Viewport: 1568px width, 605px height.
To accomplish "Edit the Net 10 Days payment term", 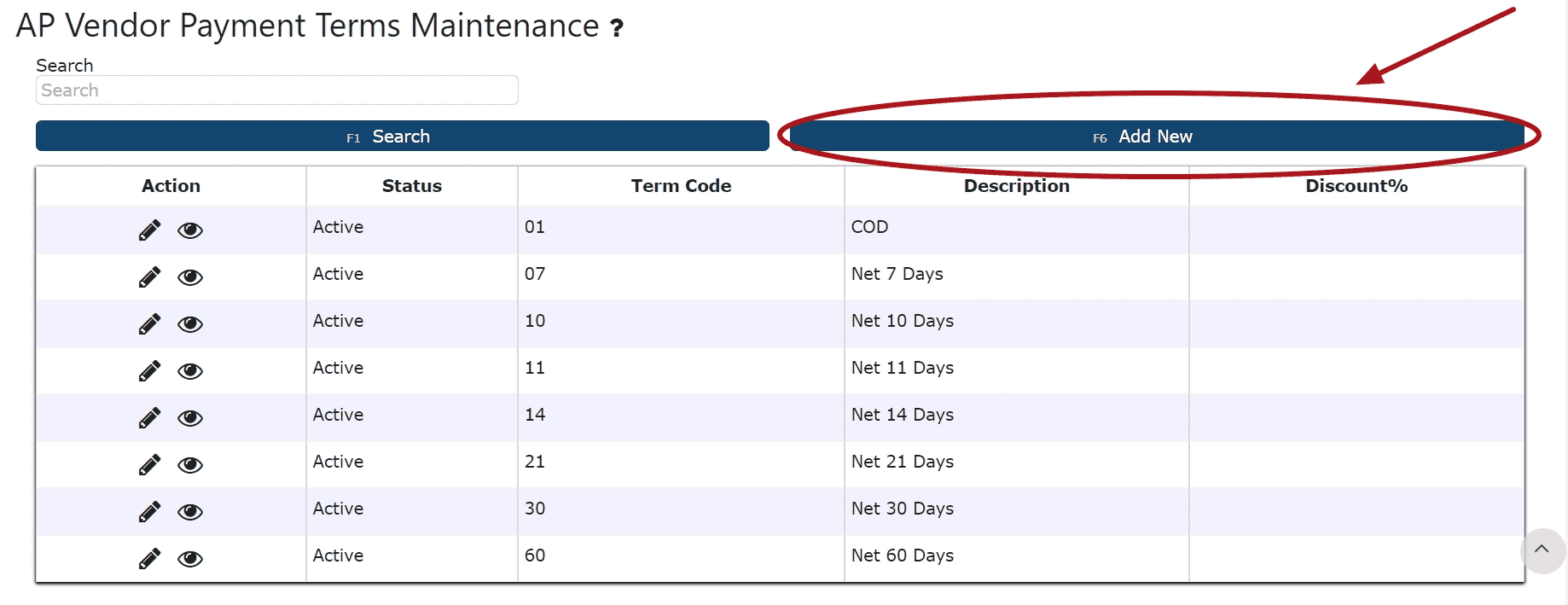I will point(149,324).
